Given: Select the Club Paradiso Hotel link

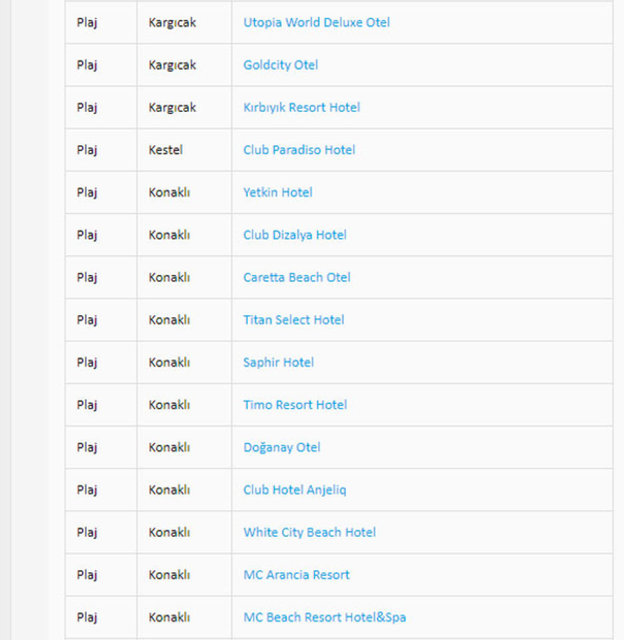Looking at the screenshot, I should tap(299, 150).
